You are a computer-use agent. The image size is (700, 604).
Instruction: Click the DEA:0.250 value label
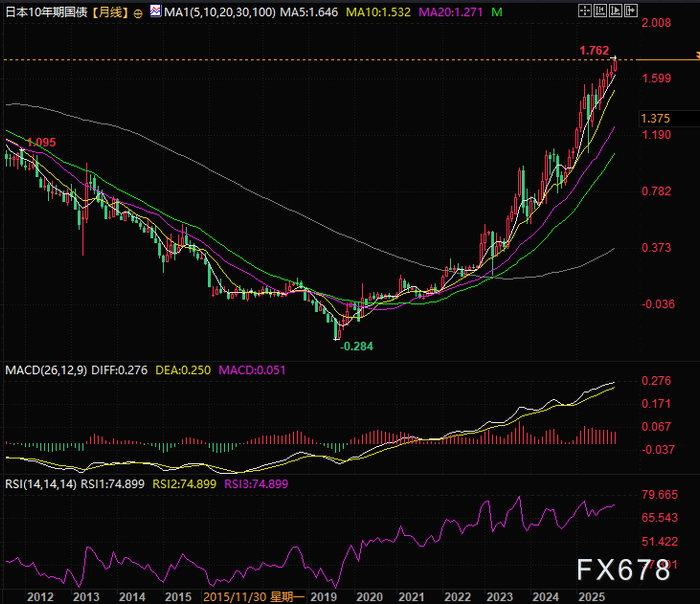(x=183, y=370)
